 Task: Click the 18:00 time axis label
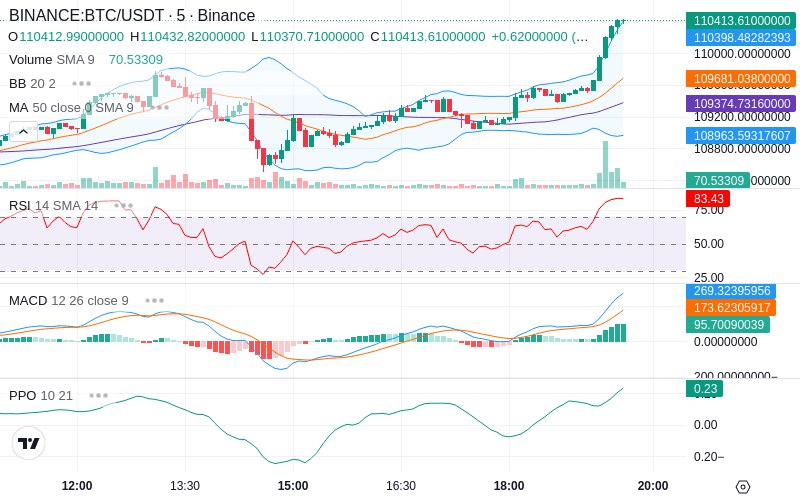[509, 486]
